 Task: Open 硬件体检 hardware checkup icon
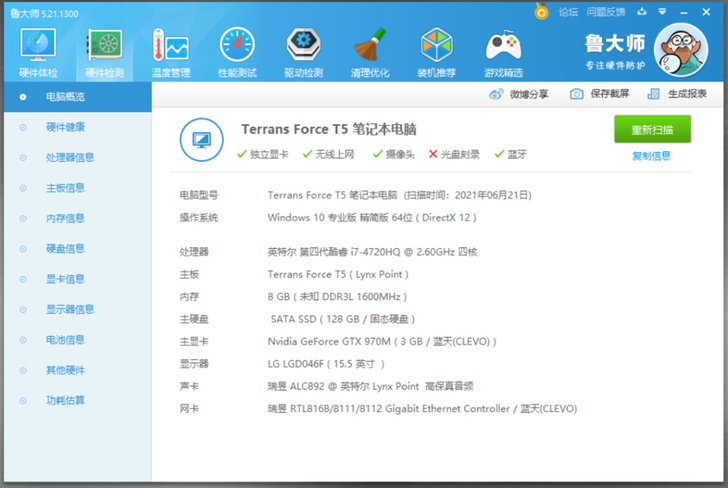[x=38, y=46]
